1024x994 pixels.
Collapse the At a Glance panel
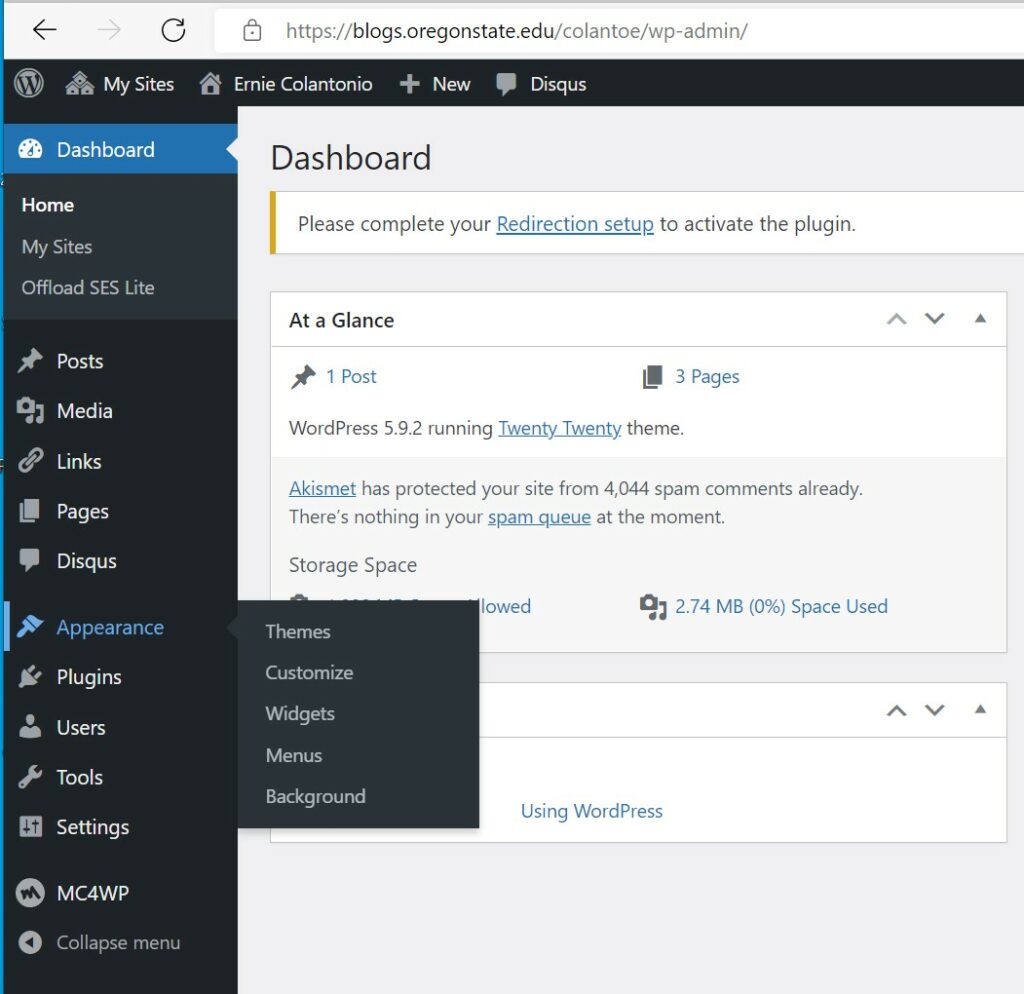[x=980, y=318]
